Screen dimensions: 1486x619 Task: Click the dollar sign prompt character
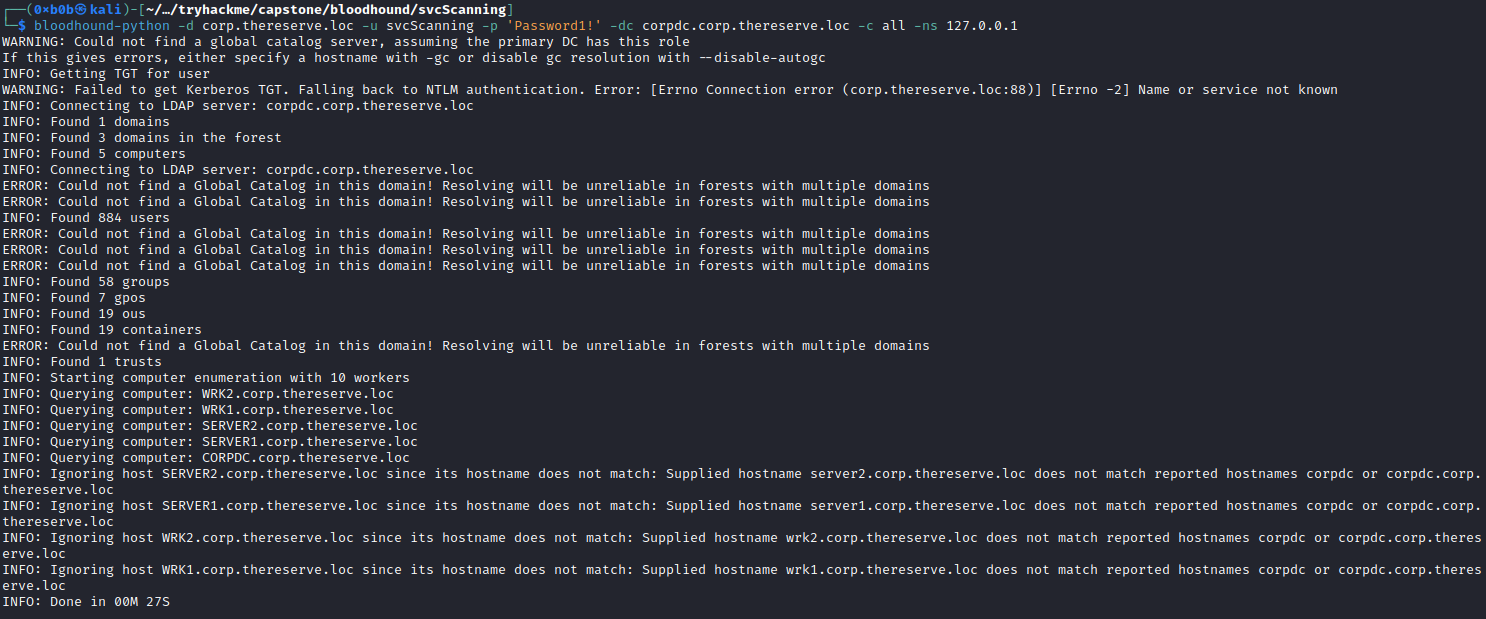pyautogui.click(x=22, y=26)
